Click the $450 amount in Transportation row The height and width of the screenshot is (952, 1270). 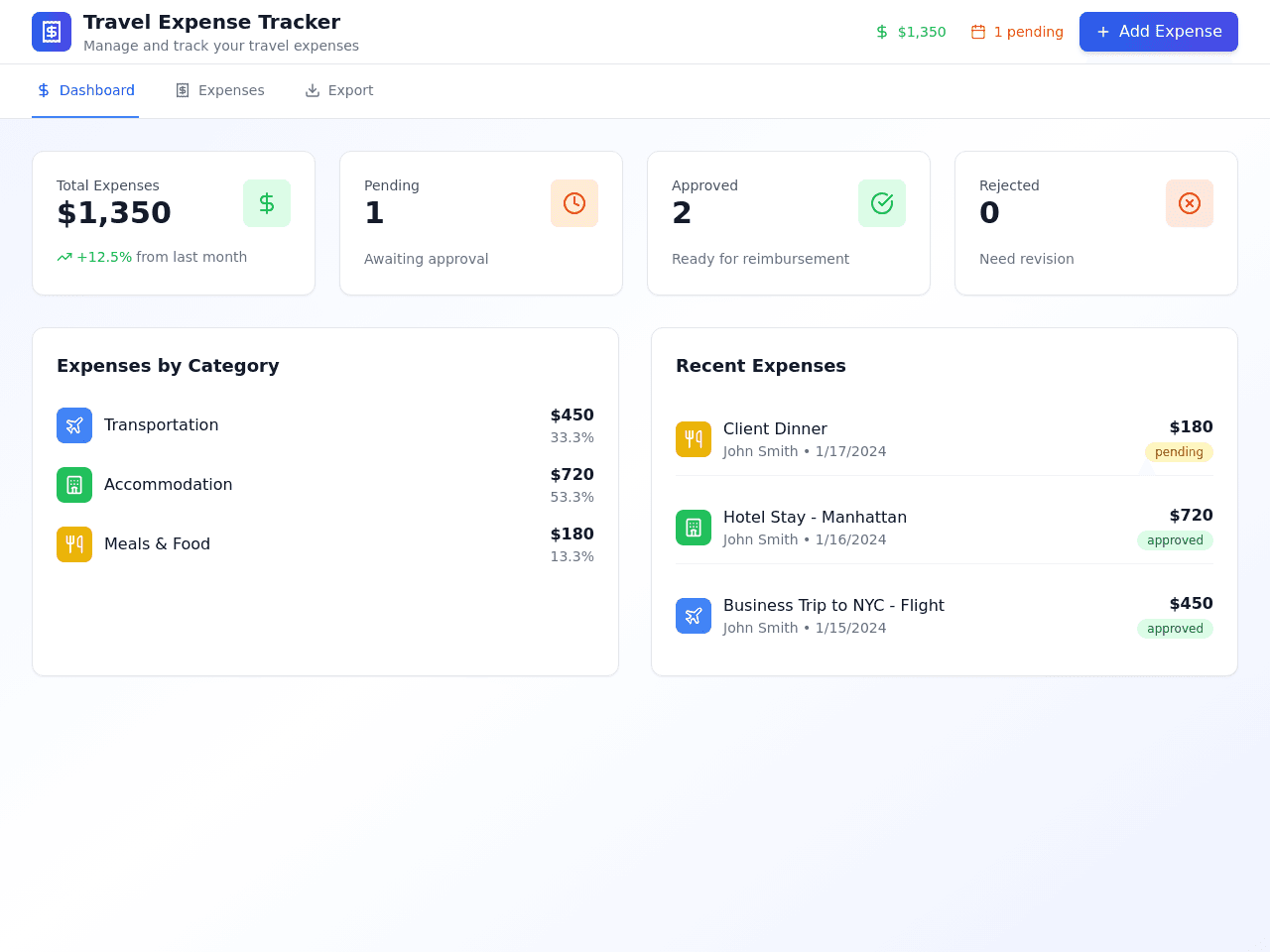point(572,416)
